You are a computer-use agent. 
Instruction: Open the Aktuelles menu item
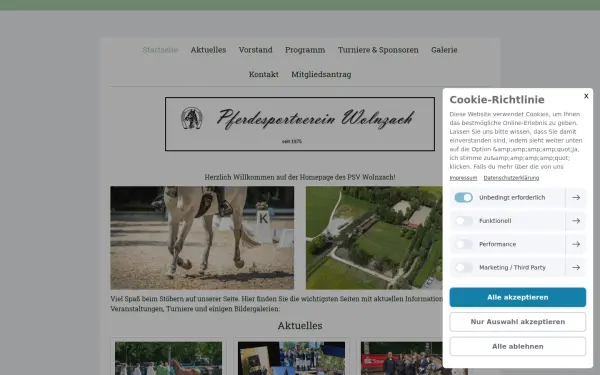pos(208,50)
